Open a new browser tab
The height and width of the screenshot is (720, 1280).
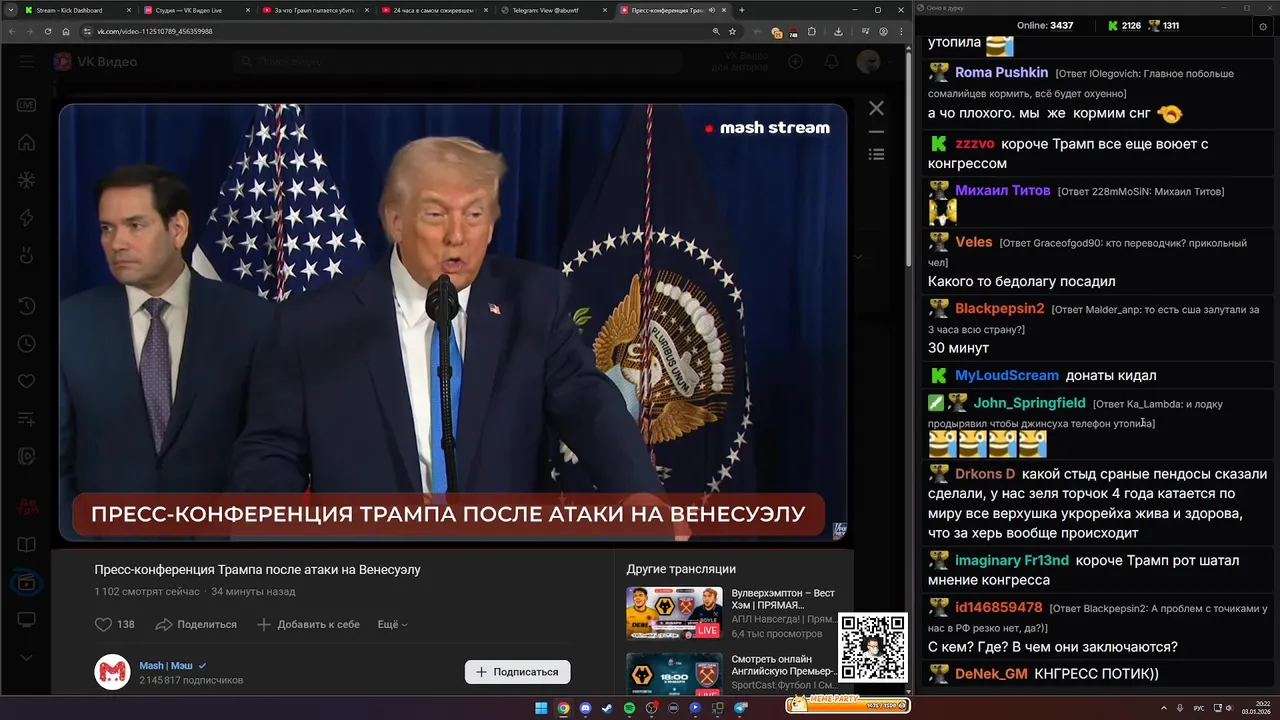(741, 10)
